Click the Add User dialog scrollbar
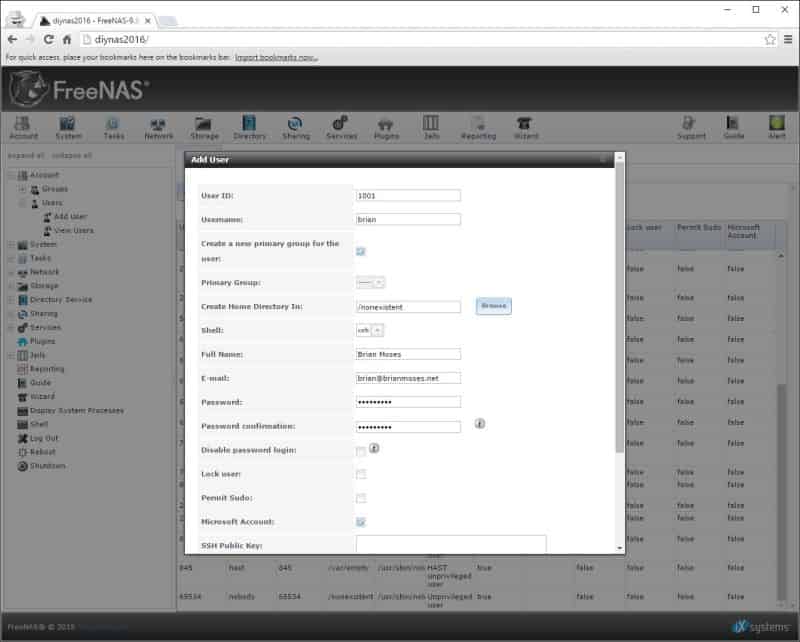The image size is (800, 642). (x=619, y=307)
